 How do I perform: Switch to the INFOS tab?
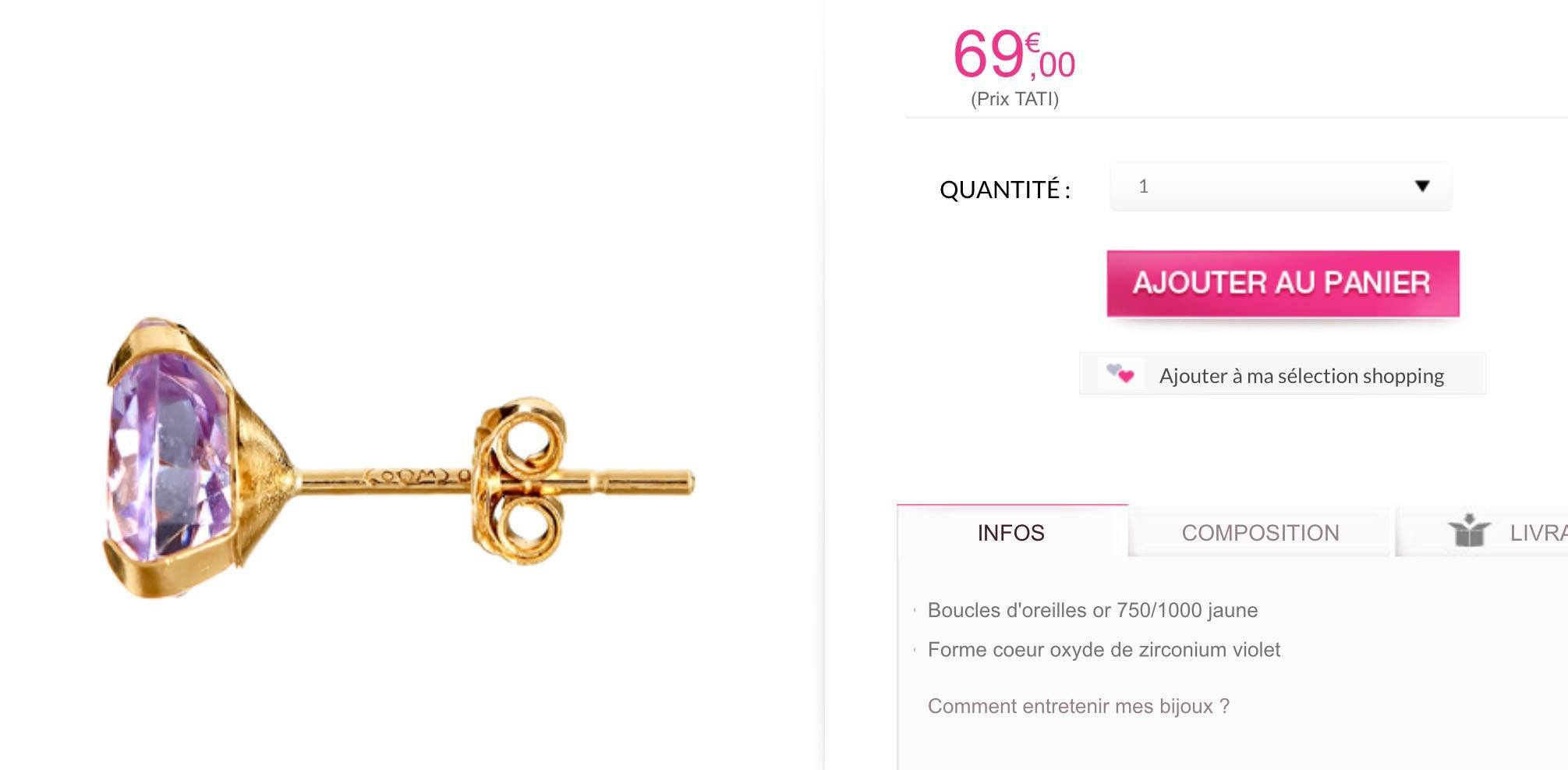point(1011,533)
